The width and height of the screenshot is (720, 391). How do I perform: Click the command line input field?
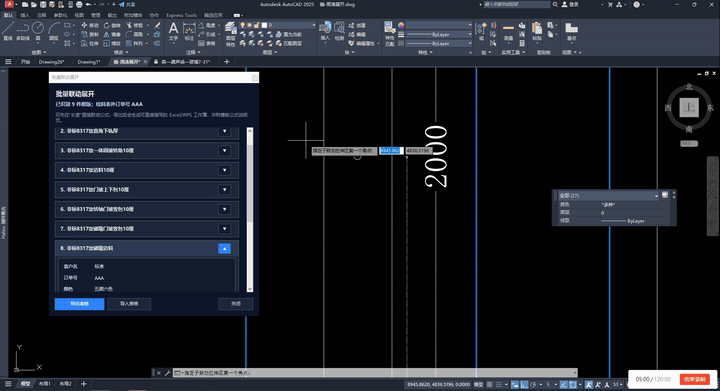tap(375, 373)
